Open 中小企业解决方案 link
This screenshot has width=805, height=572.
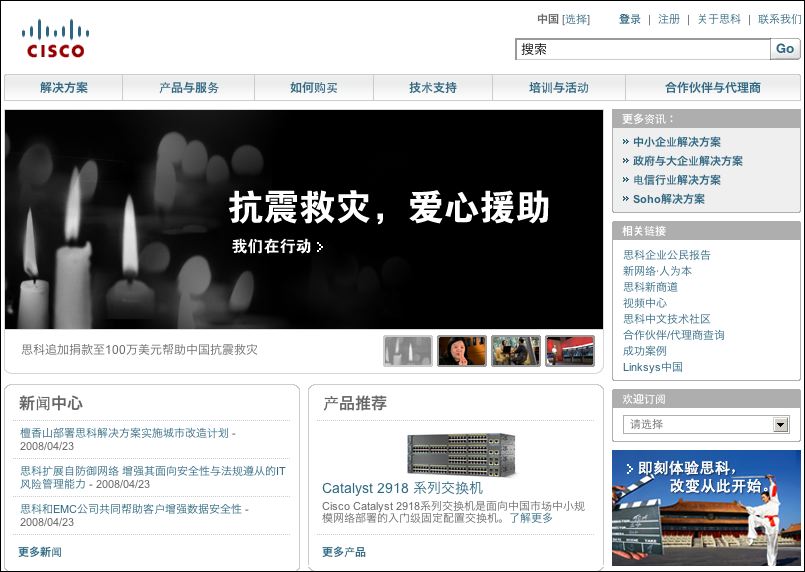pos(677,142)
